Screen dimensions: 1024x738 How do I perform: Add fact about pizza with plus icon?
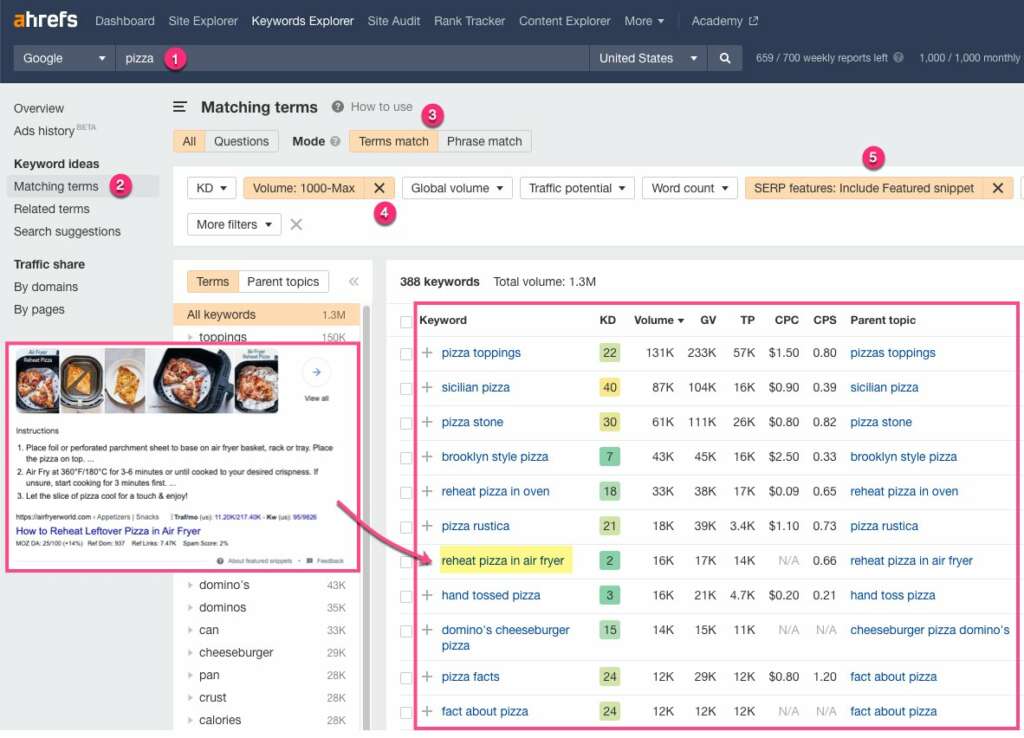tap(427, 711)
